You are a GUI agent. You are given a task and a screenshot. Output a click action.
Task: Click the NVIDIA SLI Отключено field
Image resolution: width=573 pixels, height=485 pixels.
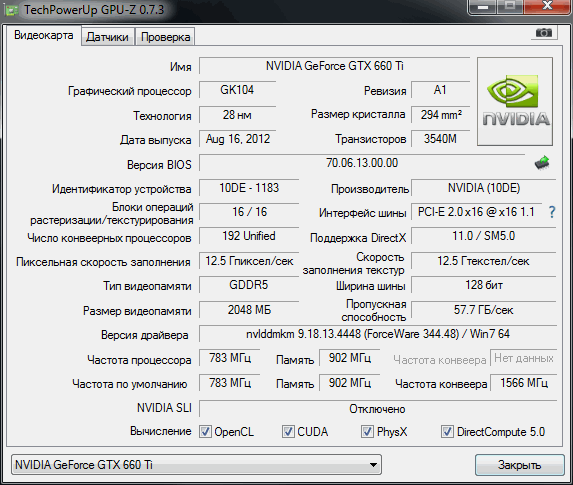(x=378, y=409)
